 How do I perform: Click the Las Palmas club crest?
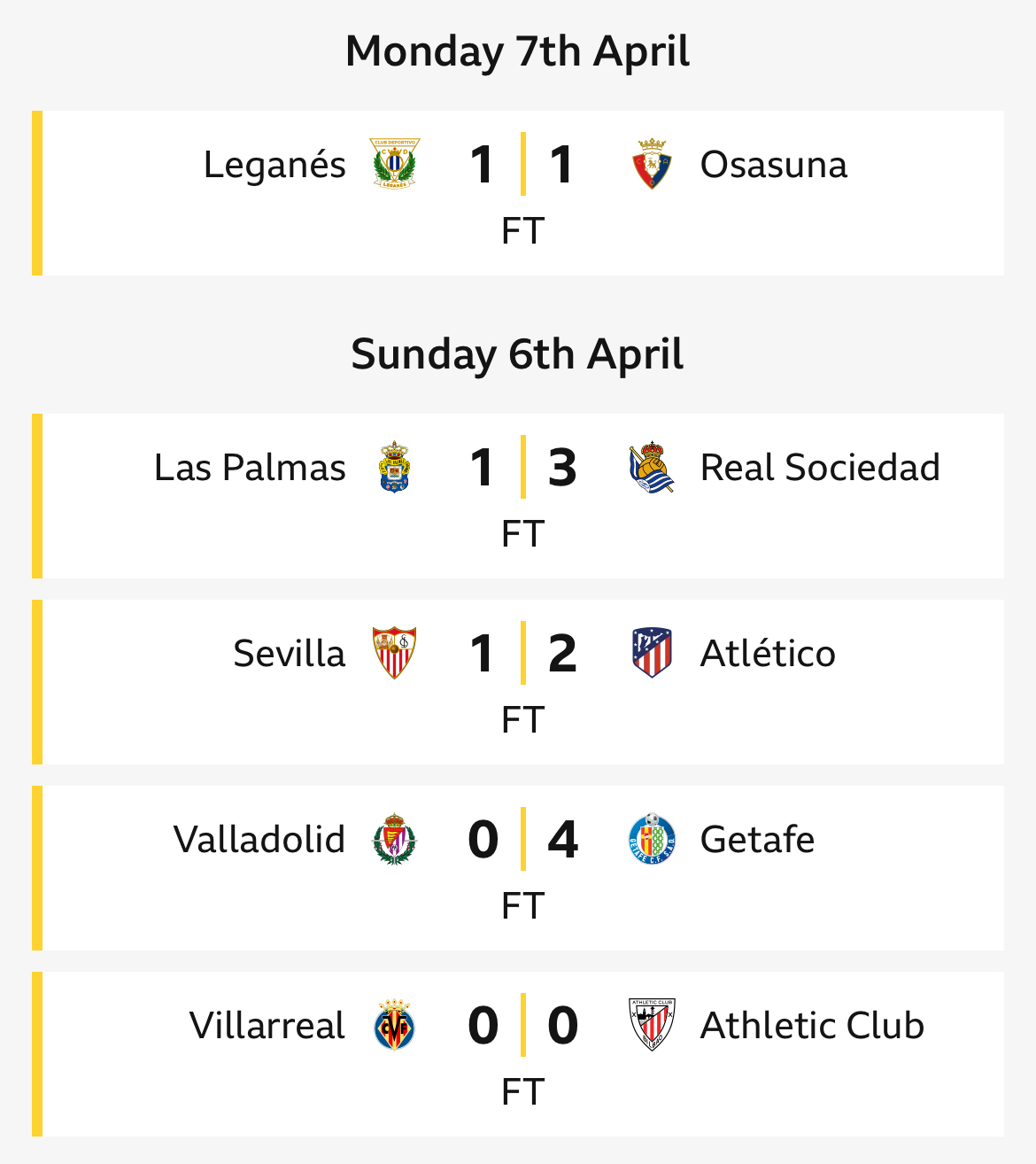point(394,467)
